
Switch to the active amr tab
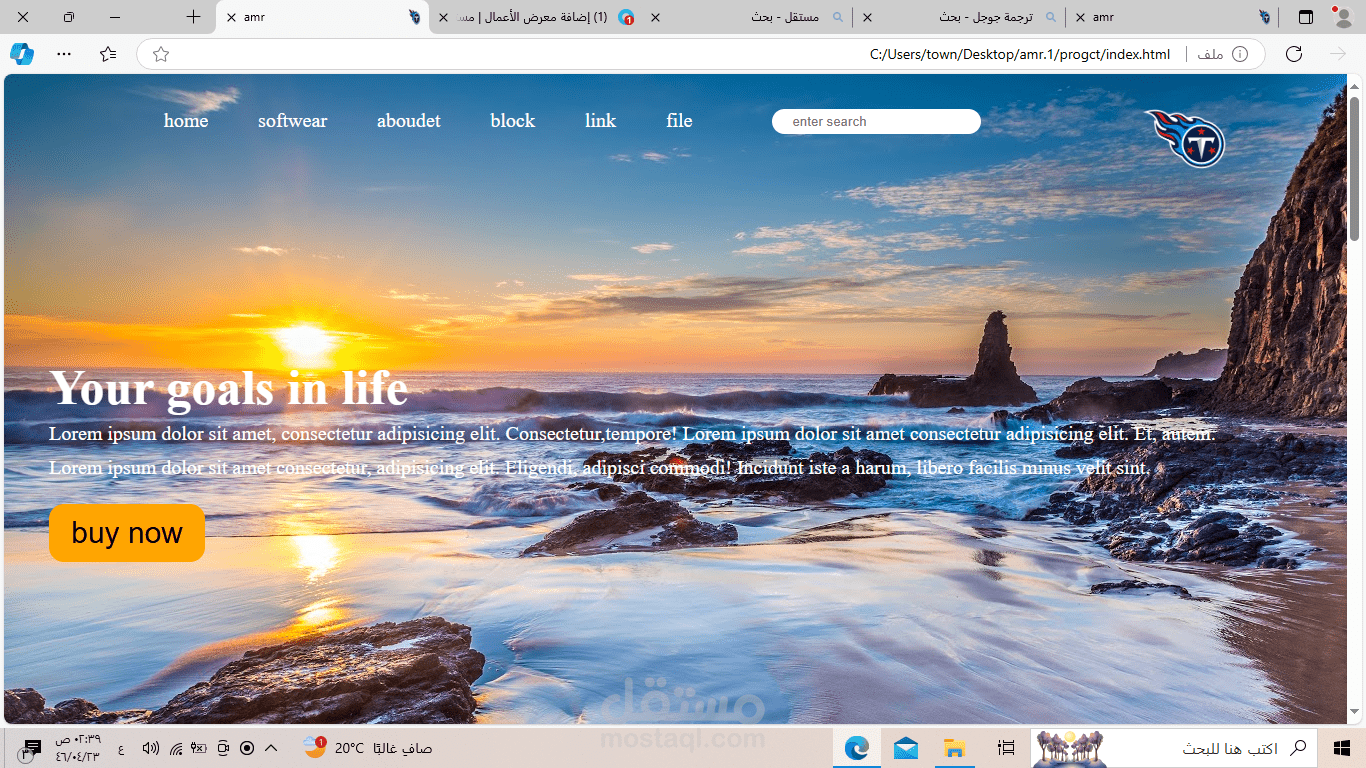pyautogui.click(x=320, y=17)
